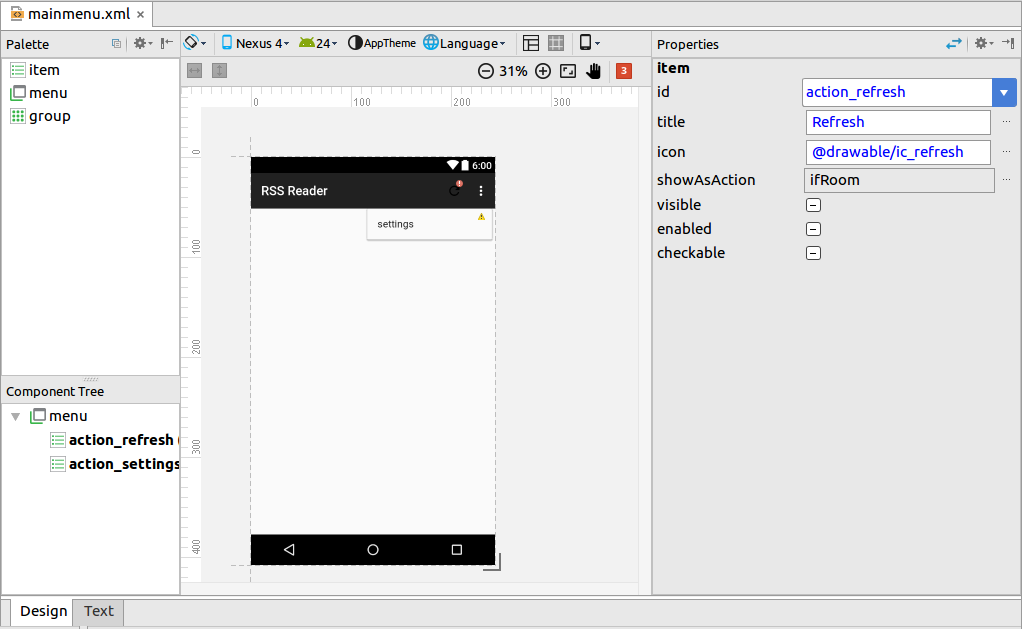Image resolution: width=1022 pixels, height=629 pixels.
Task: Open the showAsAction ellipsis button
Action: tap(1006, 180)
